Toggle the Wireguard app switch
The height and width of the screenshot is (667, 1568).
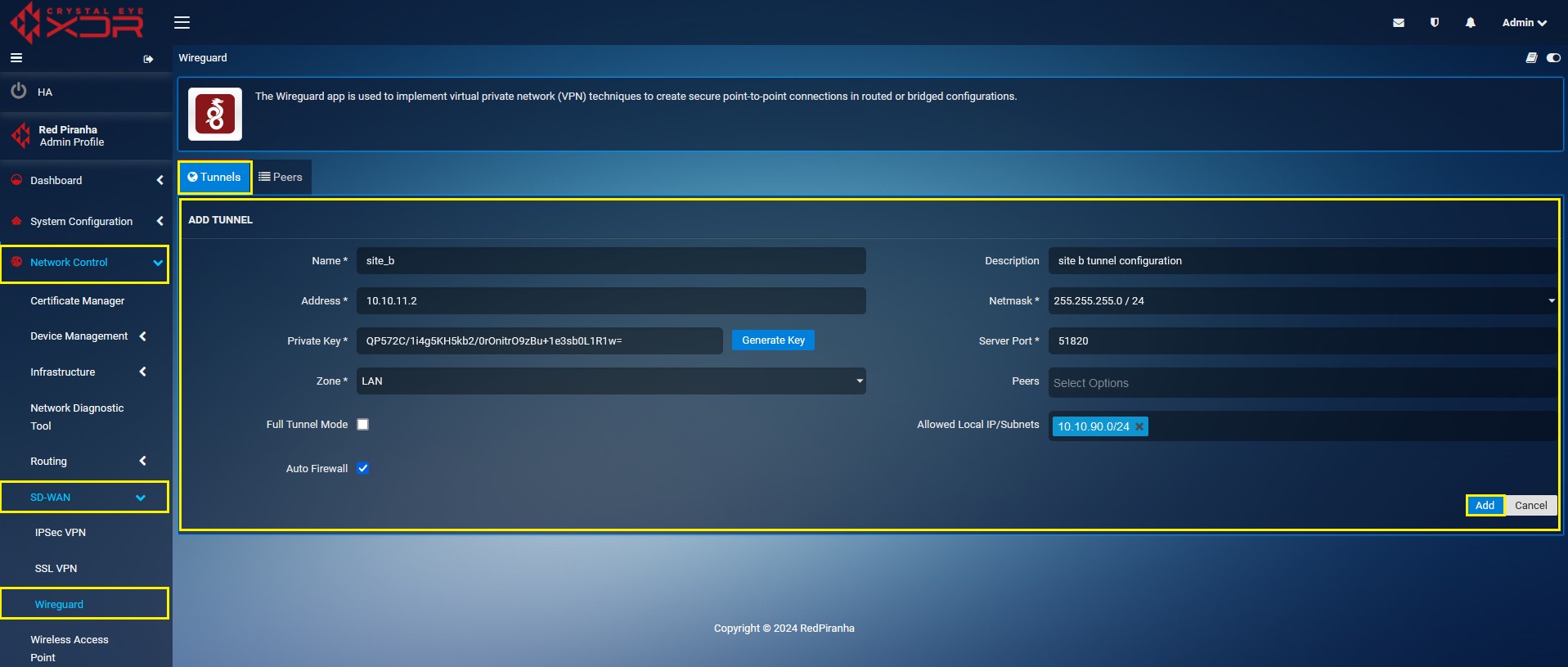1553,58
